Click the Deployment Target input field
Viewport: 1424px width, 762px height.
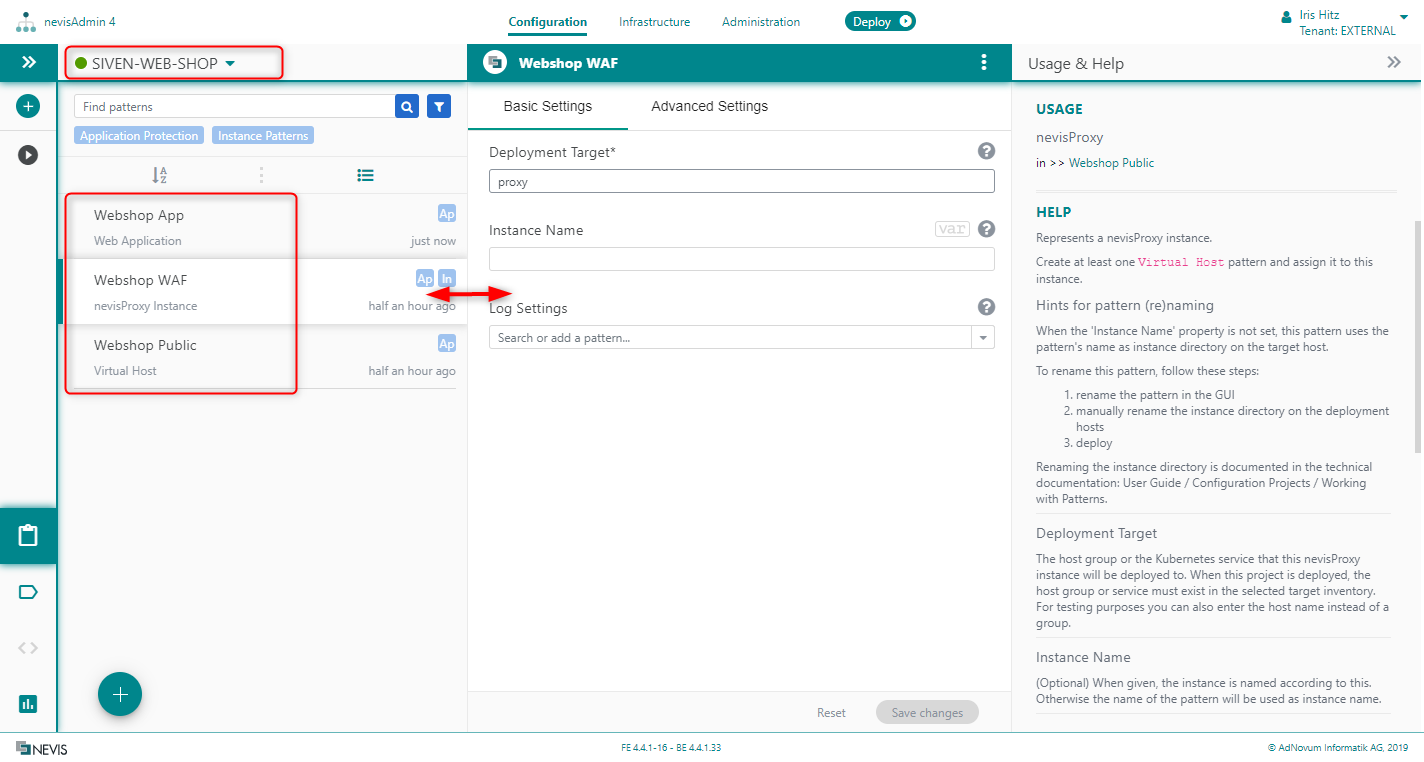click(742, 181)
